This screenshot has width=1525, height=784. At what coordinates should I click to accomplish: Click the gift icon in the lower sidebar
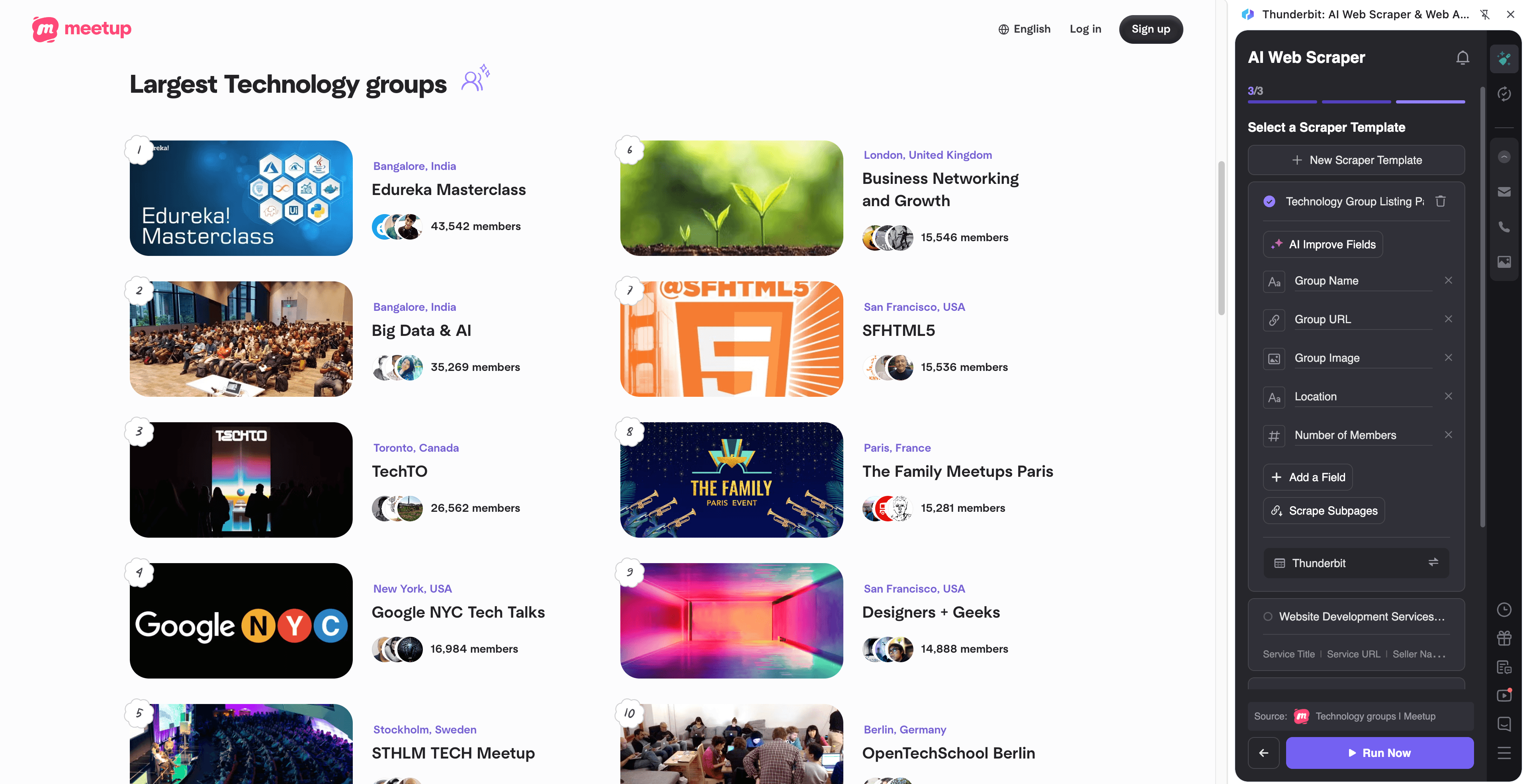pyautogui.click(x=1504, y=638)
